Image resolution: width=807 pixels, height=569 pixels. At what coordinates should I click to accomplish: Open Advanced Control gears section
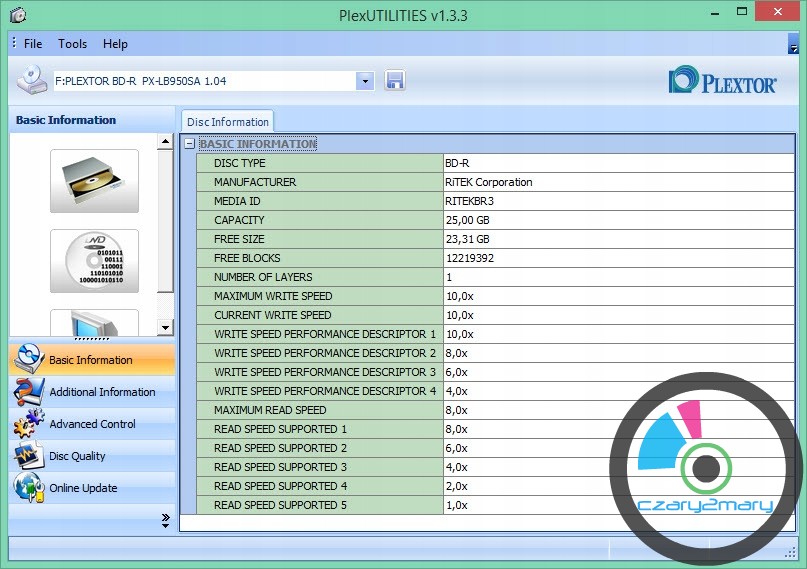[x=92, y=424]
